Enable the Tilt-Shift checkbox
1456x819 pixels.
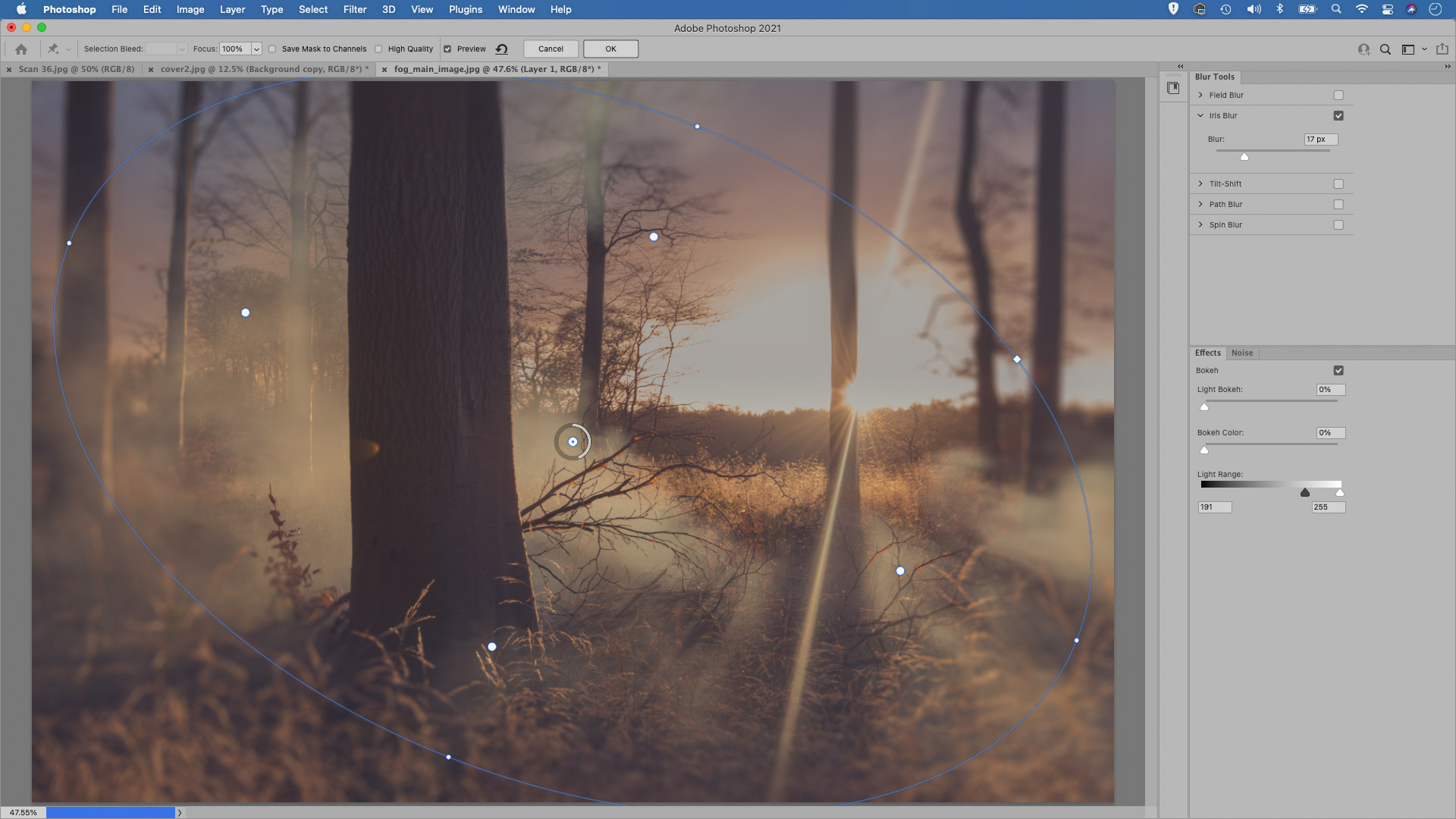[x=1338, y=184]
